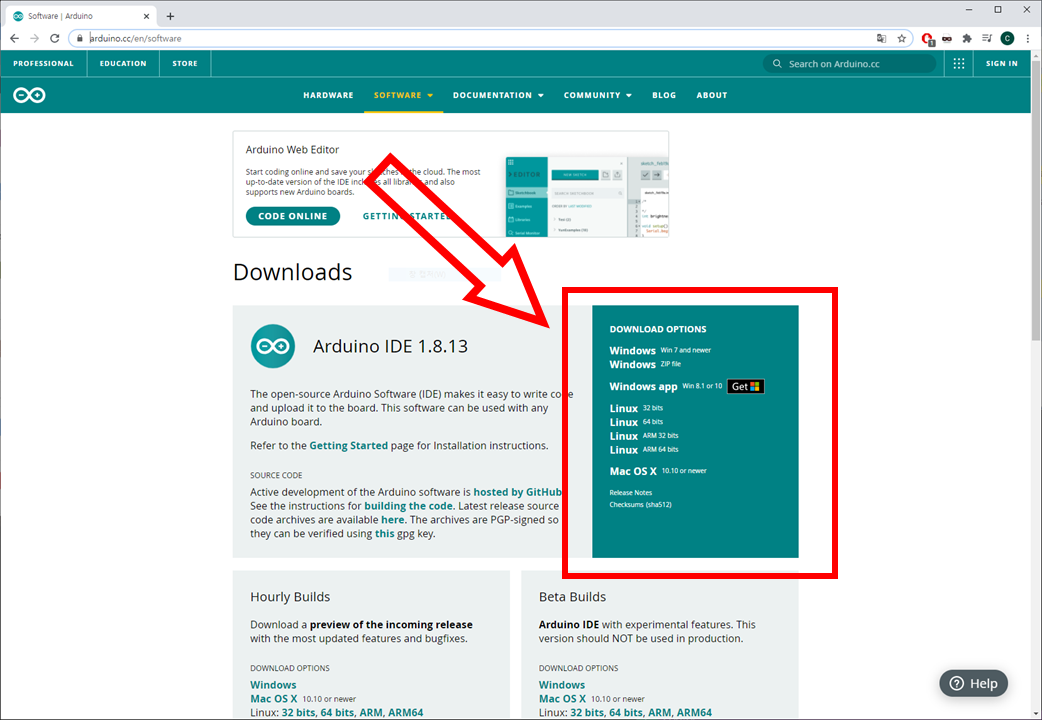Reload the Arduino page

point(54,39)
